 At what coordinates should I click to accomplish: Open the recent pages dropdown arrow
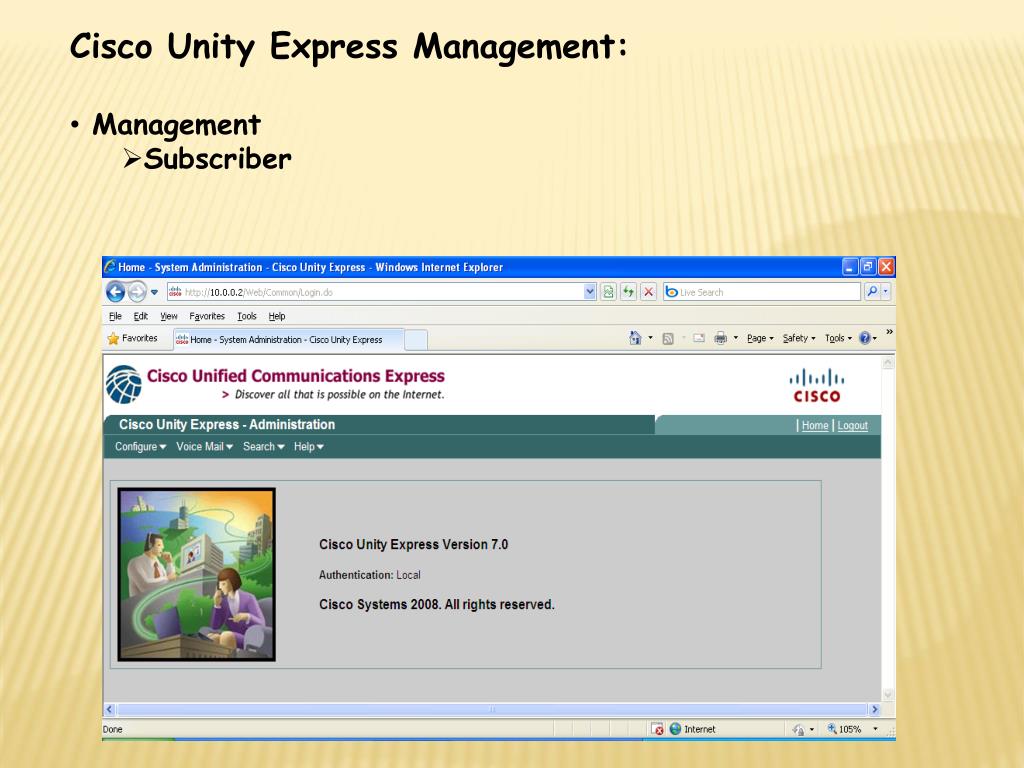[154, 292]
